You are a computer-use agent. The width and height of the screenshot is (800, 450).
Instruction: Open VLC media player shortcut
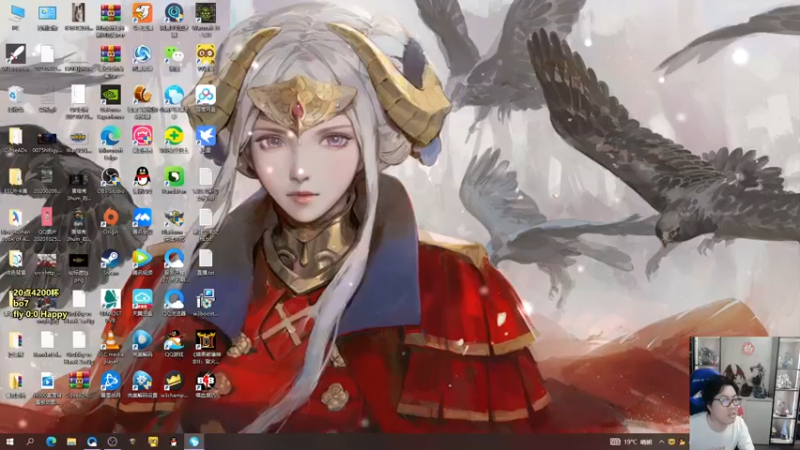click(110, 340)
